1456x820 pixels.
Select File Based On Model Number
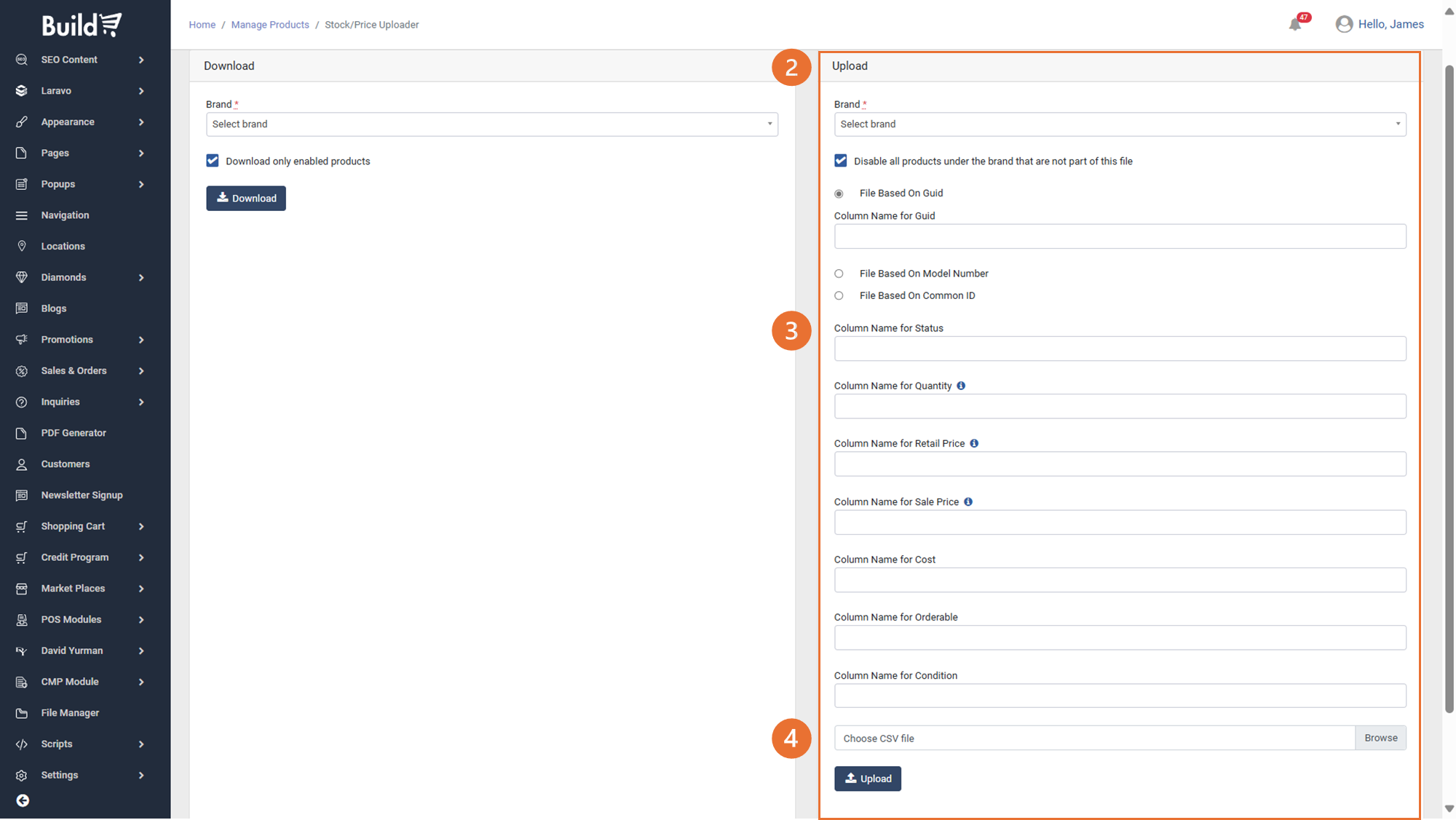pos(839,274)
